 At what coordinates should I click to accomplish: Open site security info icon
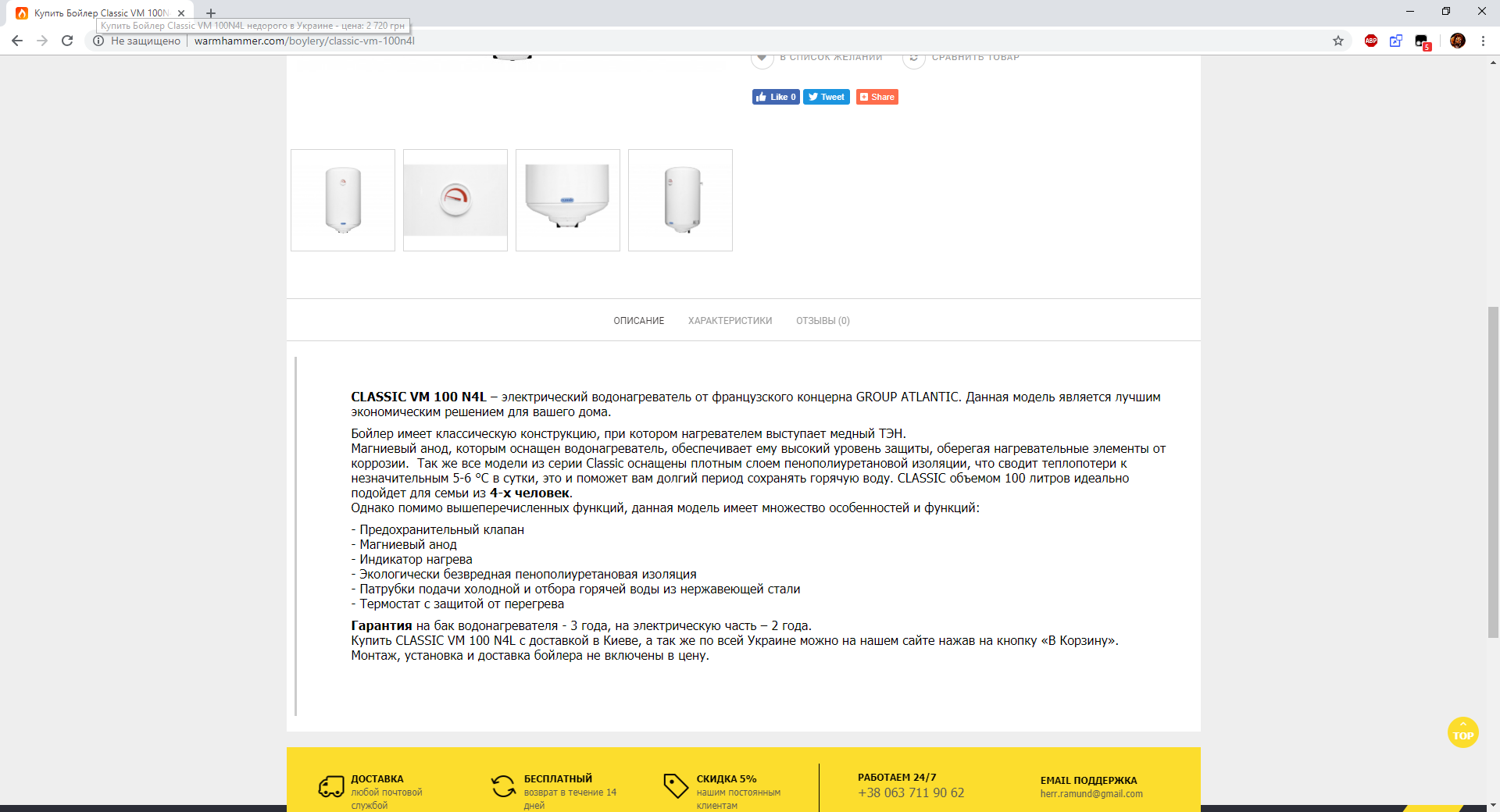click(x=98, y=41)
